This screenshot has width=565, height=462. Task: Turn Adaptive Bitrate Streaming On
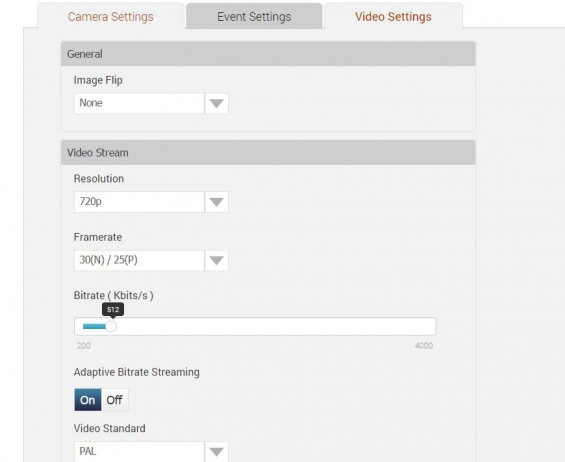[88, 400]
